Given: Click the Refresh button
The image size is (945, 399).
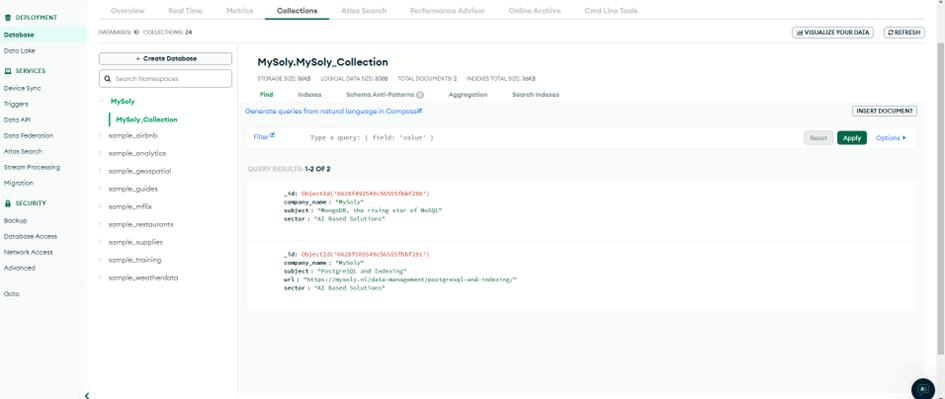Looking at the screenshot, I should 904,33.
